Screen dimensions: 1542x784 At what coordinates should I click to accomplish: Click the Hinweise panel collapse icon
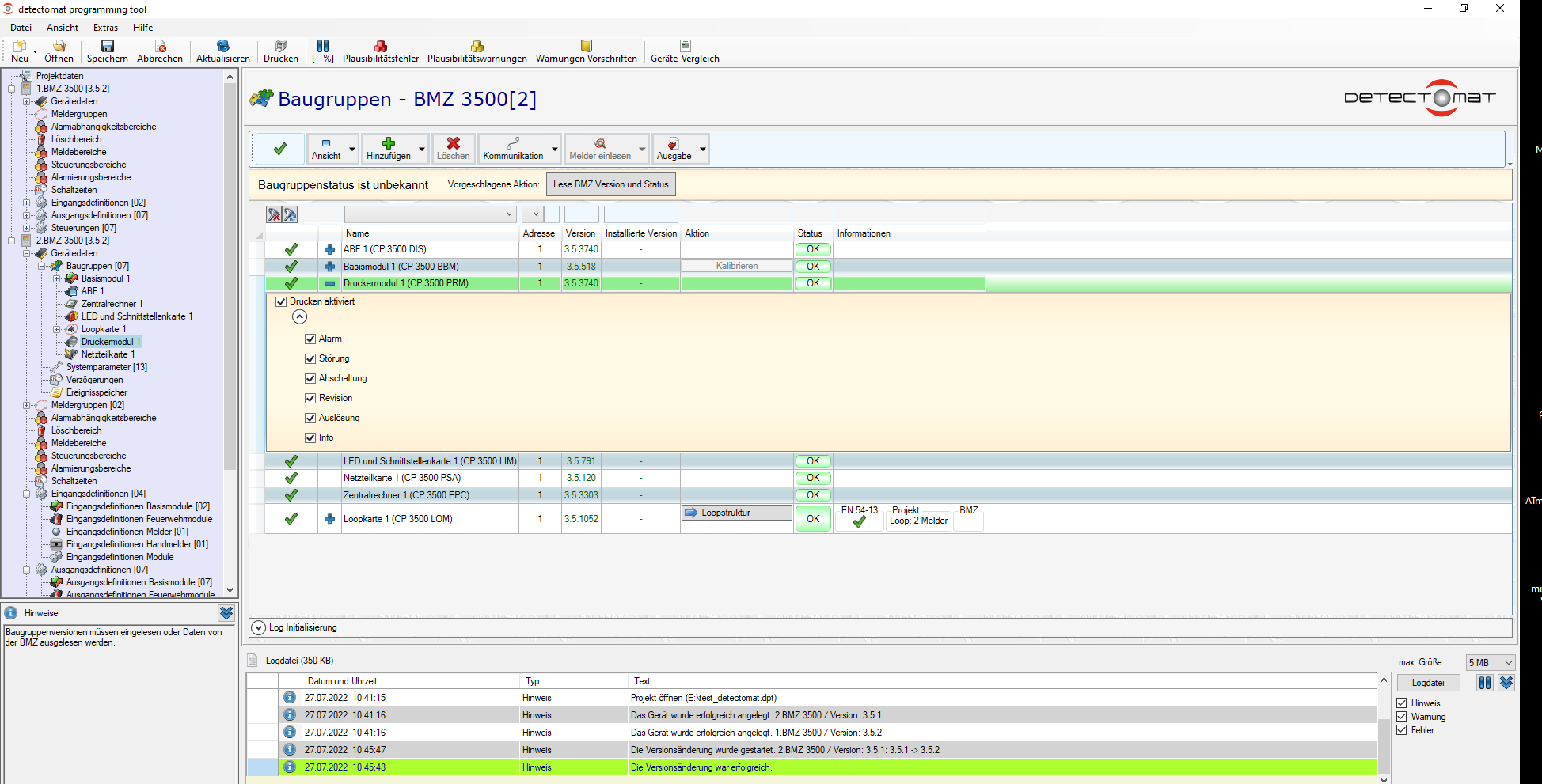coord(226,613)
